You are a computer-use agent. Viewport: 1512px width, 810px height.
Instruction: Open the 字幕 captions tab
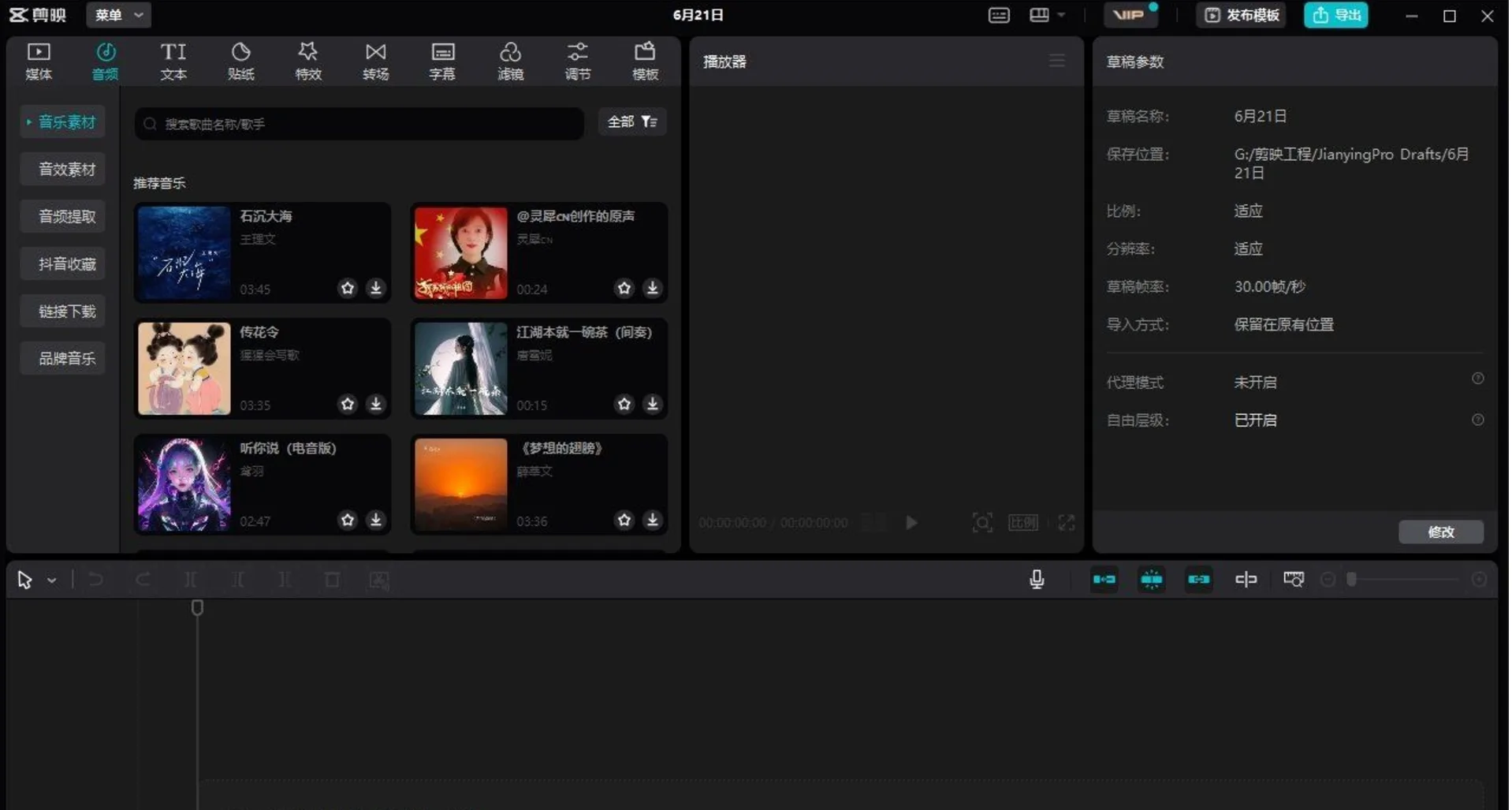(442, 62)
